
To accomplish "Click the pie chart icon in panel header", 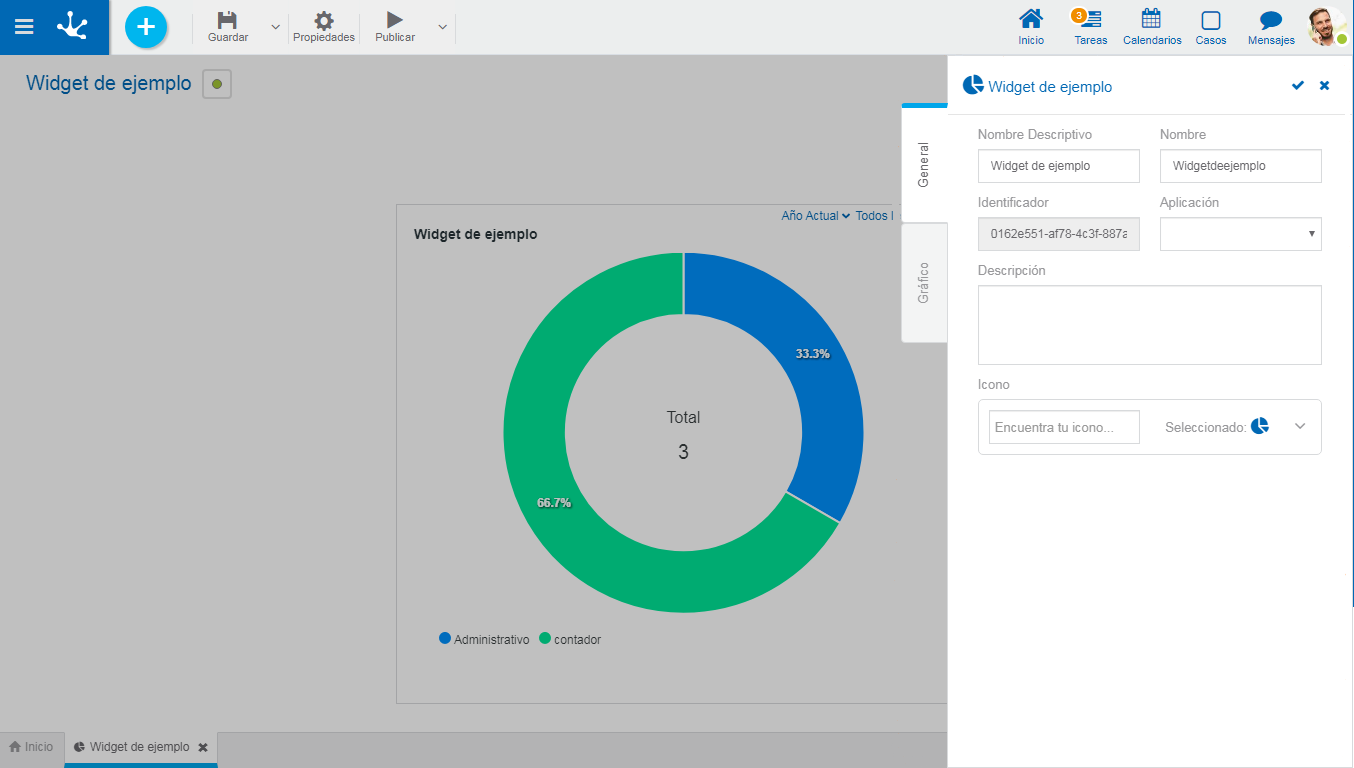I will pyautogui.click(x=973, y=85).
